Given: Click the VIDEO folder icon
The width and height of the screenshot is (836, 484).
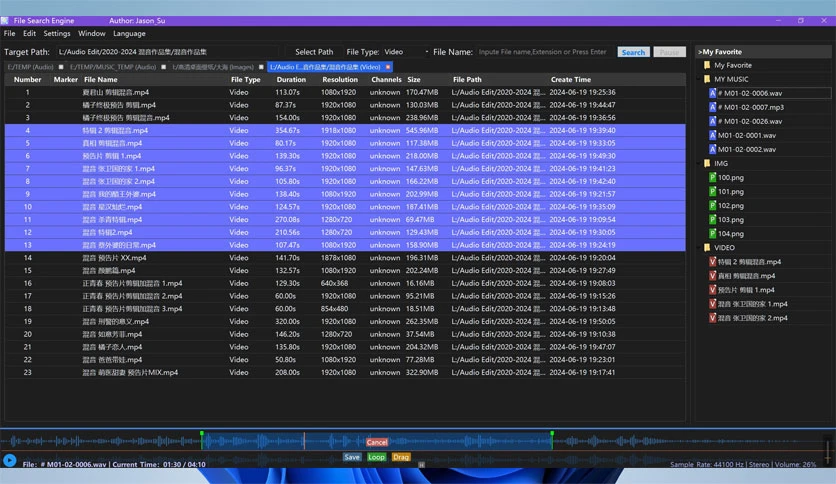Looking at the screenshot, I should click(707, 247).
